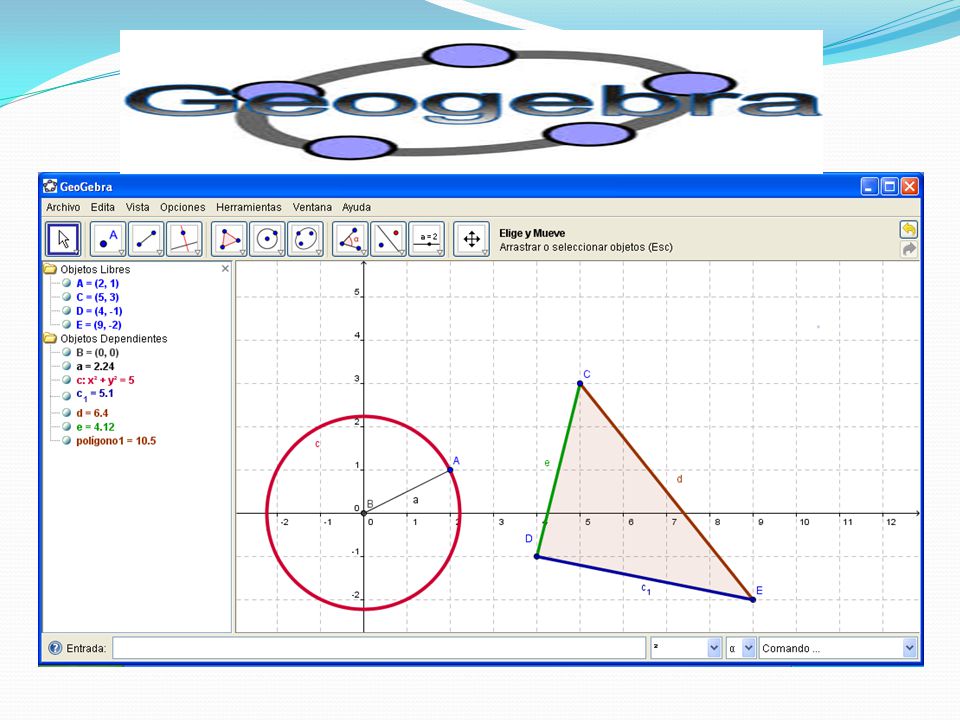The height and width of the screenshot is (720, 960).
Task: Toggle visibility of segment d = 6.4
Action: click(x=67, y=413)
